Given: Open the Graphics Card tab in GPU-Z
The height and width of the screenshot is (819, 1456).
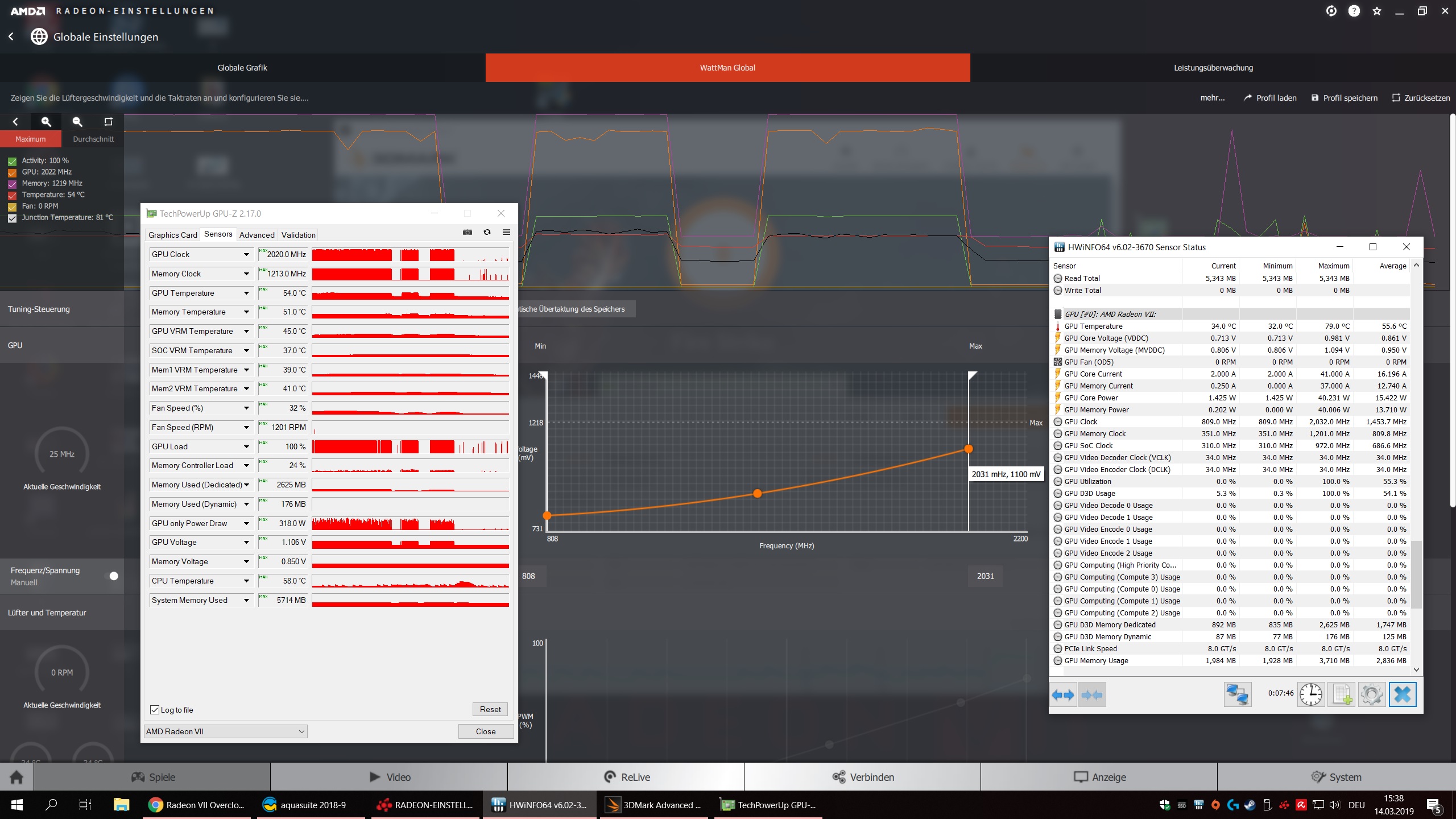Looking at the screenshot, I should [173, 235].
